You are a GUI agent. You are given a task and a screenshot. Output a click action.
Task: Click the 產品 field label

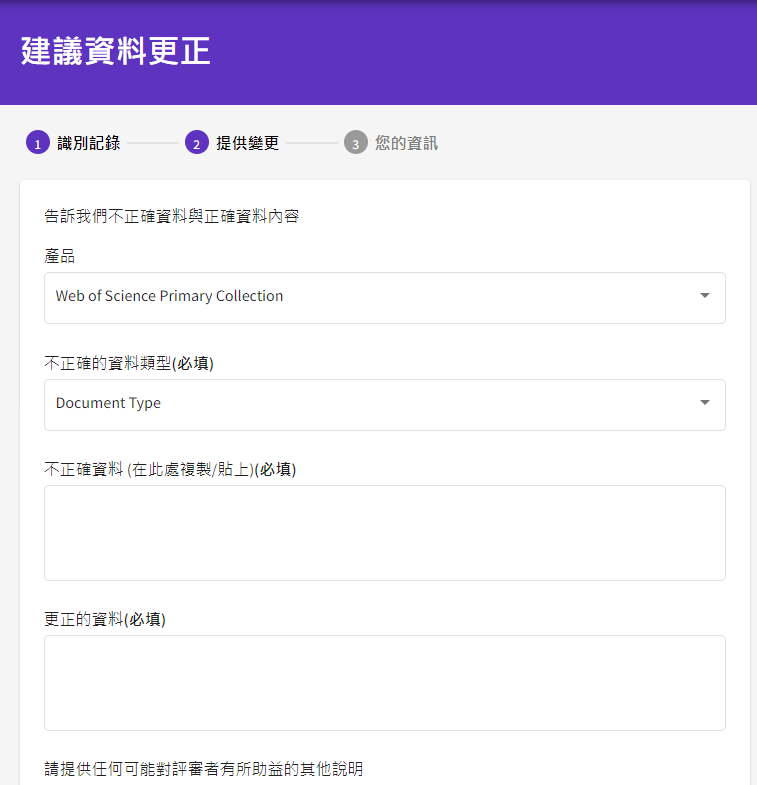click(x=59, y=256)
